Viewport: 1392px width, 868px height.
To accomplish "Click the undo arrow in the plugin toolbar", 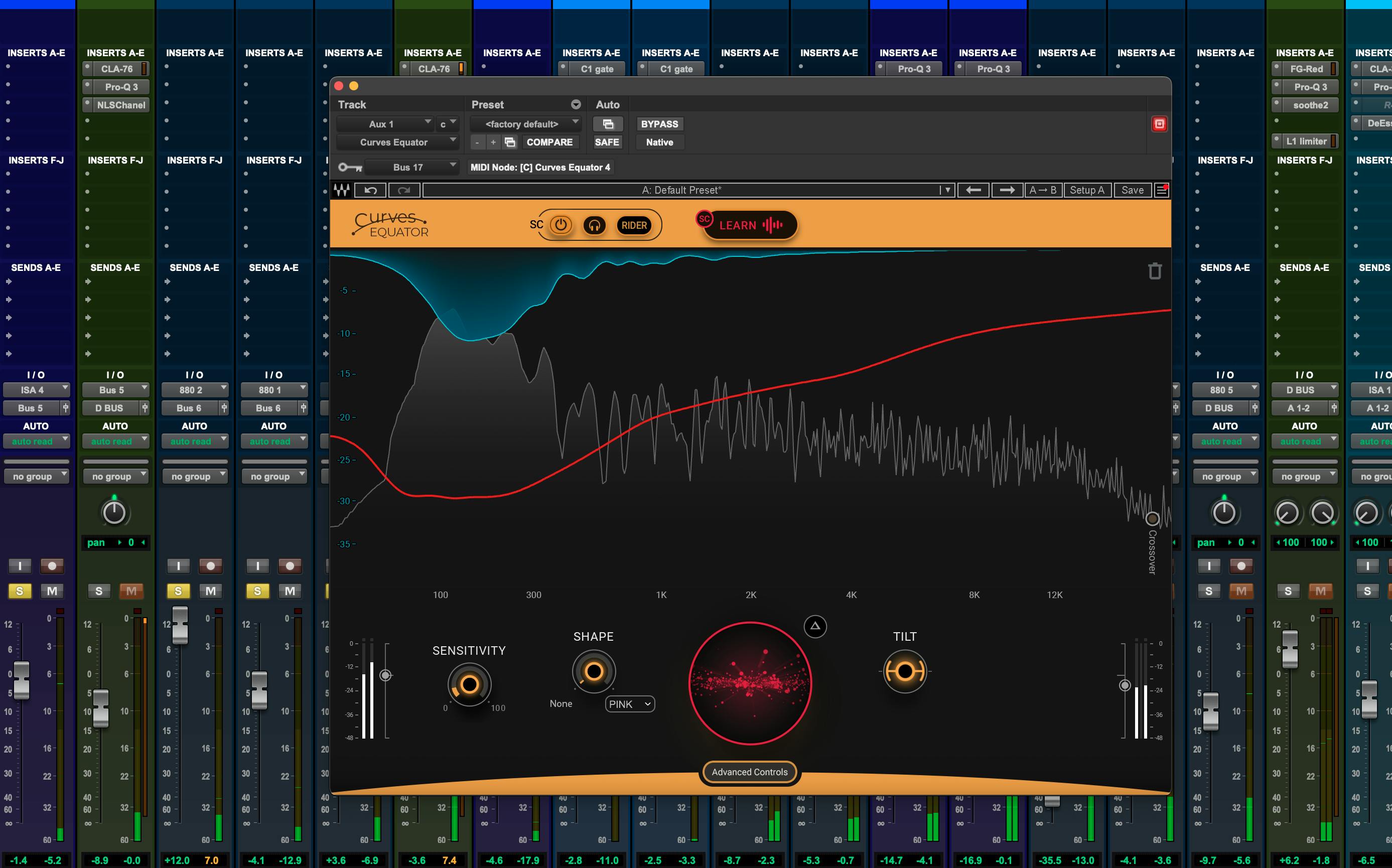I will pyautogui.click(x=370, y=190).
